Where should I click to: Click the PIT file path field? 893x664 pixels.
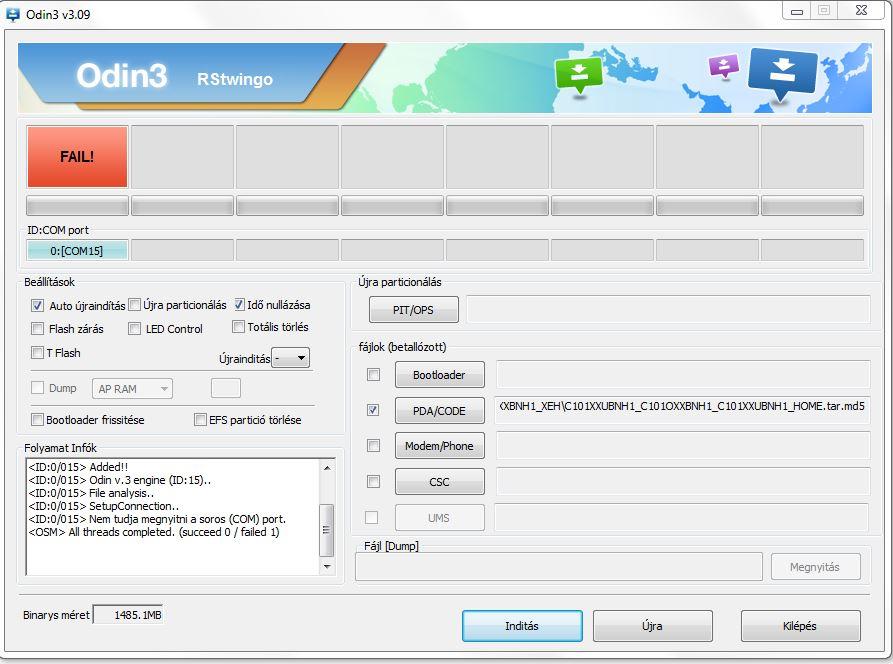click(668, 310)
